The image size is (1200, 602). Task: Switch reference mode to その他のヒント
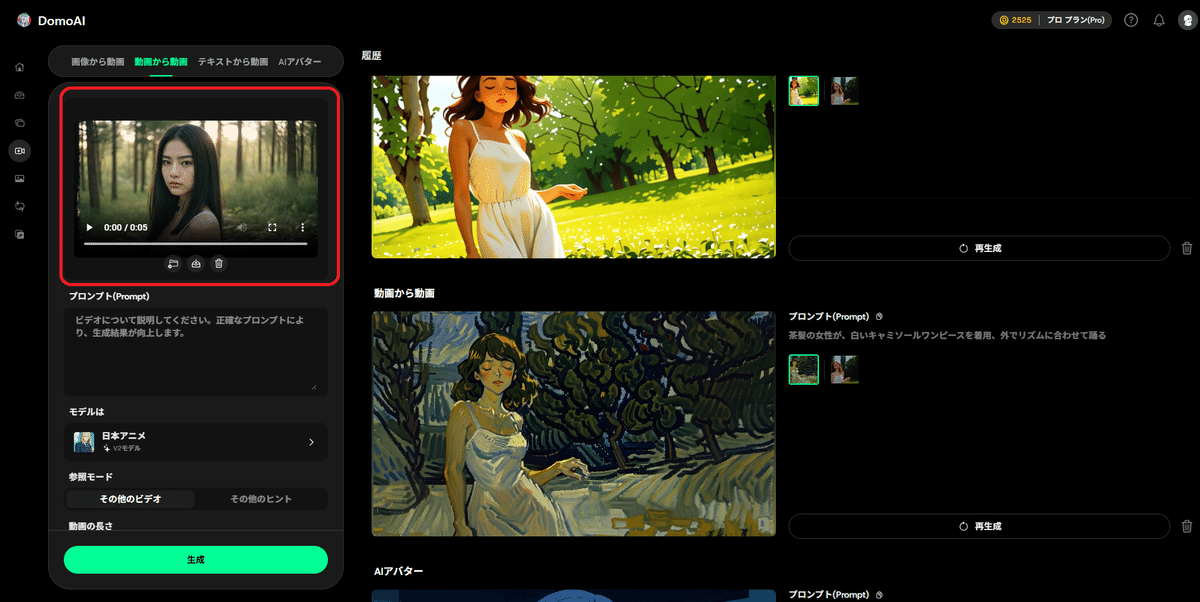pyautogui.click(x=261, y=499)
